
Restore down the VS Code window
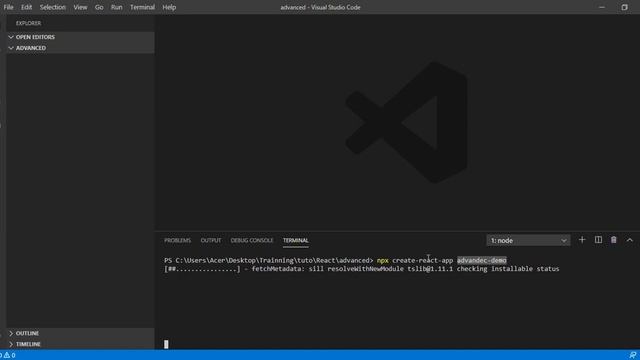tap(624, 7)
